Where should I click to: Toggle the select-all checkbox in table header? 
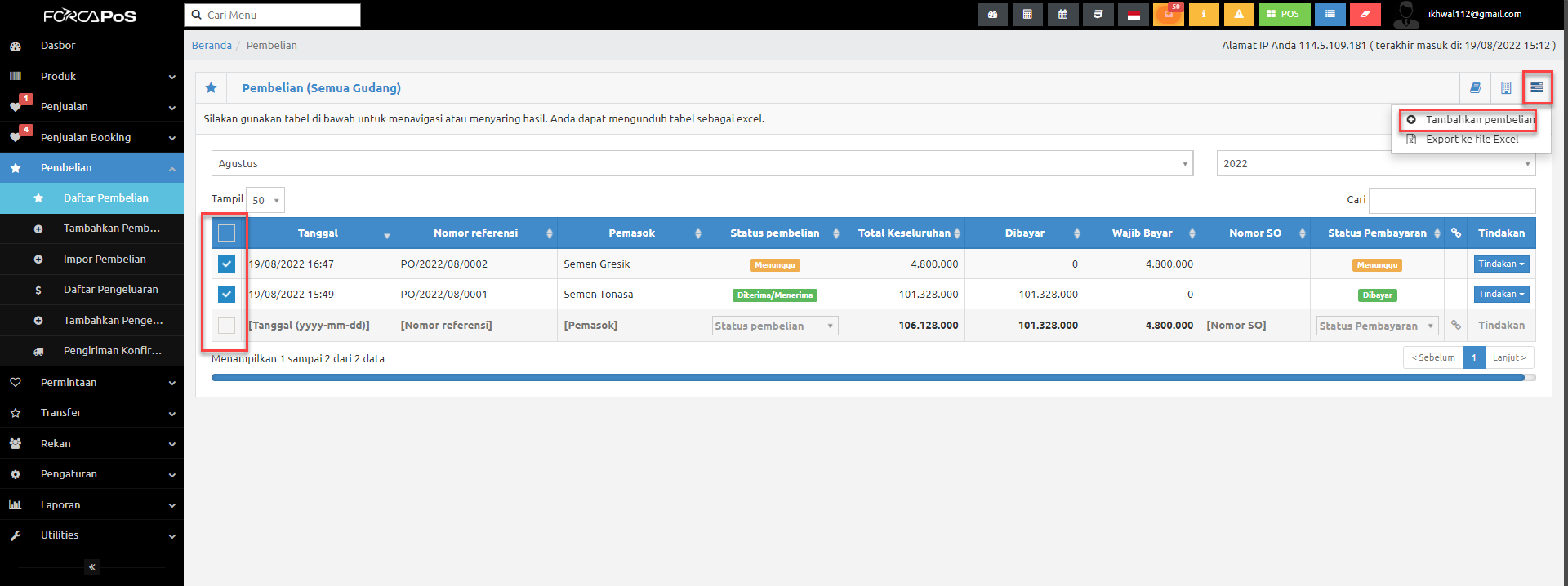[x=226, y=233]
